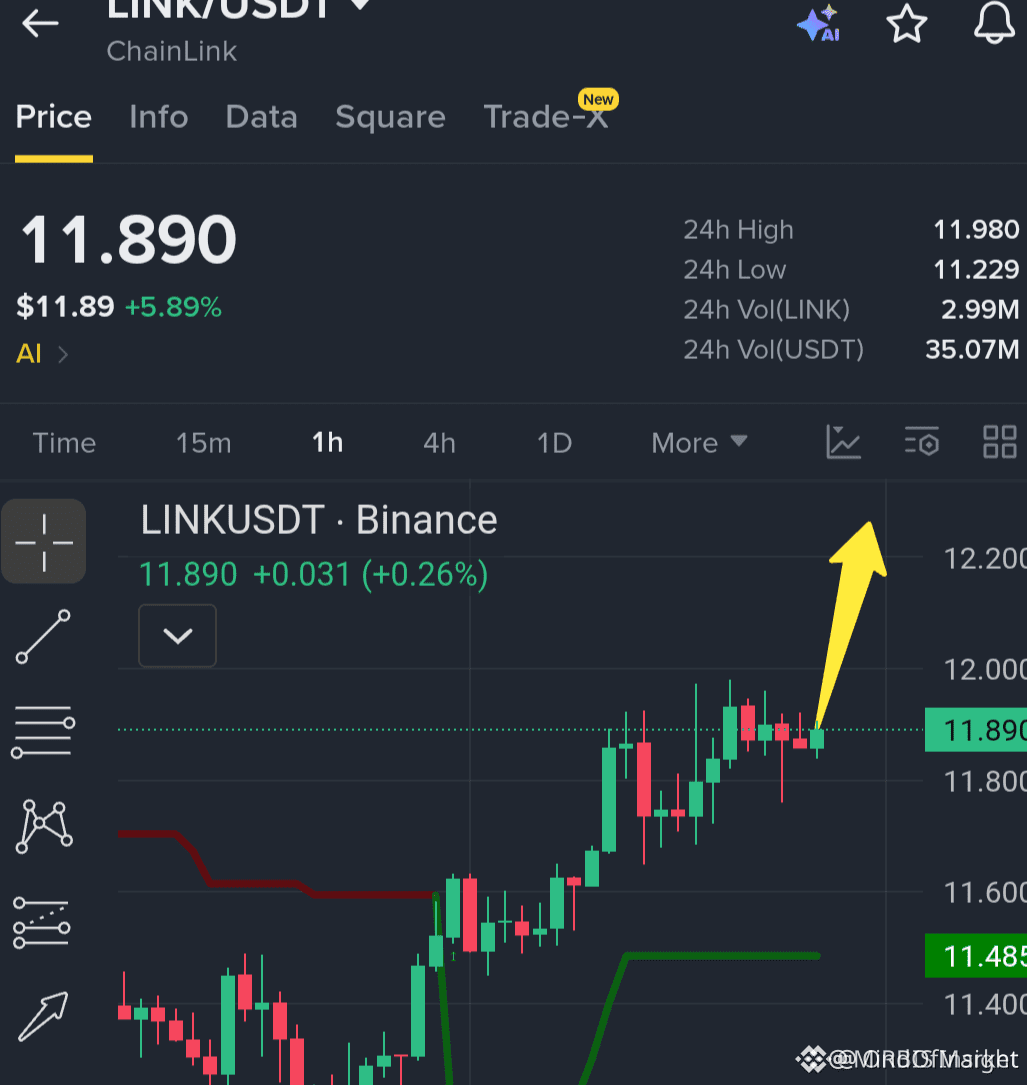Image resolution: width=1027 pixels, height=1085 pixels.
Task: Select the forecasting position tool
Action: (42, 923)
